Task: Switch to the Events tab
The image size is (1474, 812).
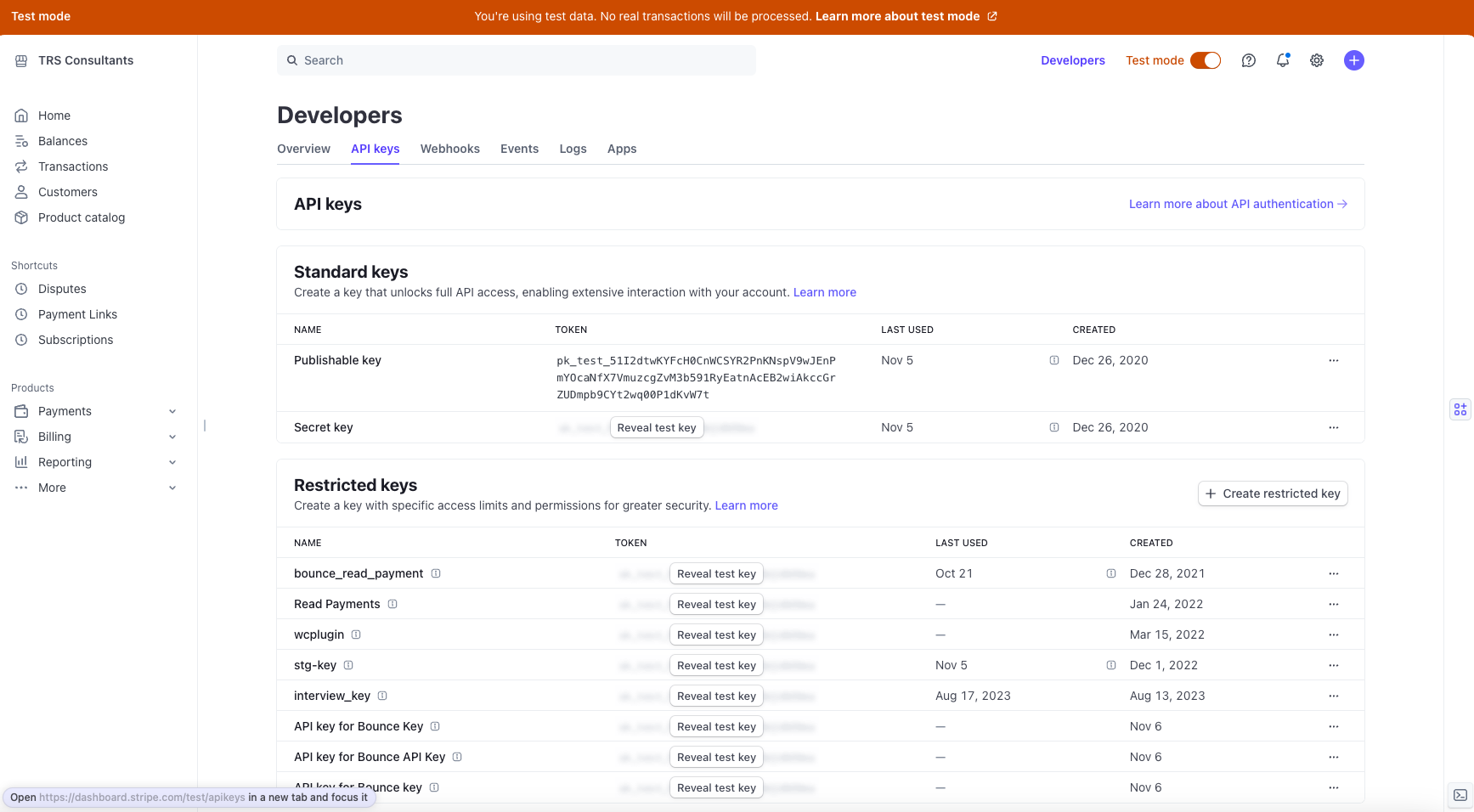Action: coord(519,149)
